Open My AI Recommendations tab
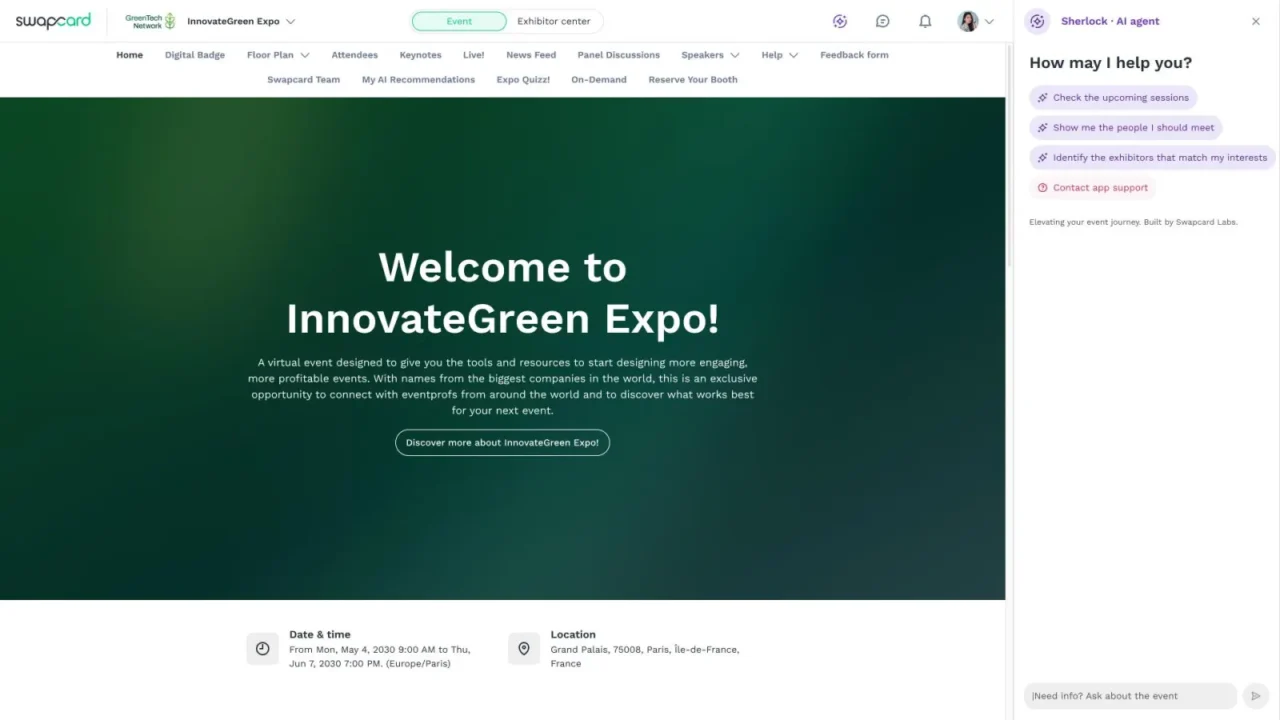Viewport: 1280px width, 720px height. 418,80
